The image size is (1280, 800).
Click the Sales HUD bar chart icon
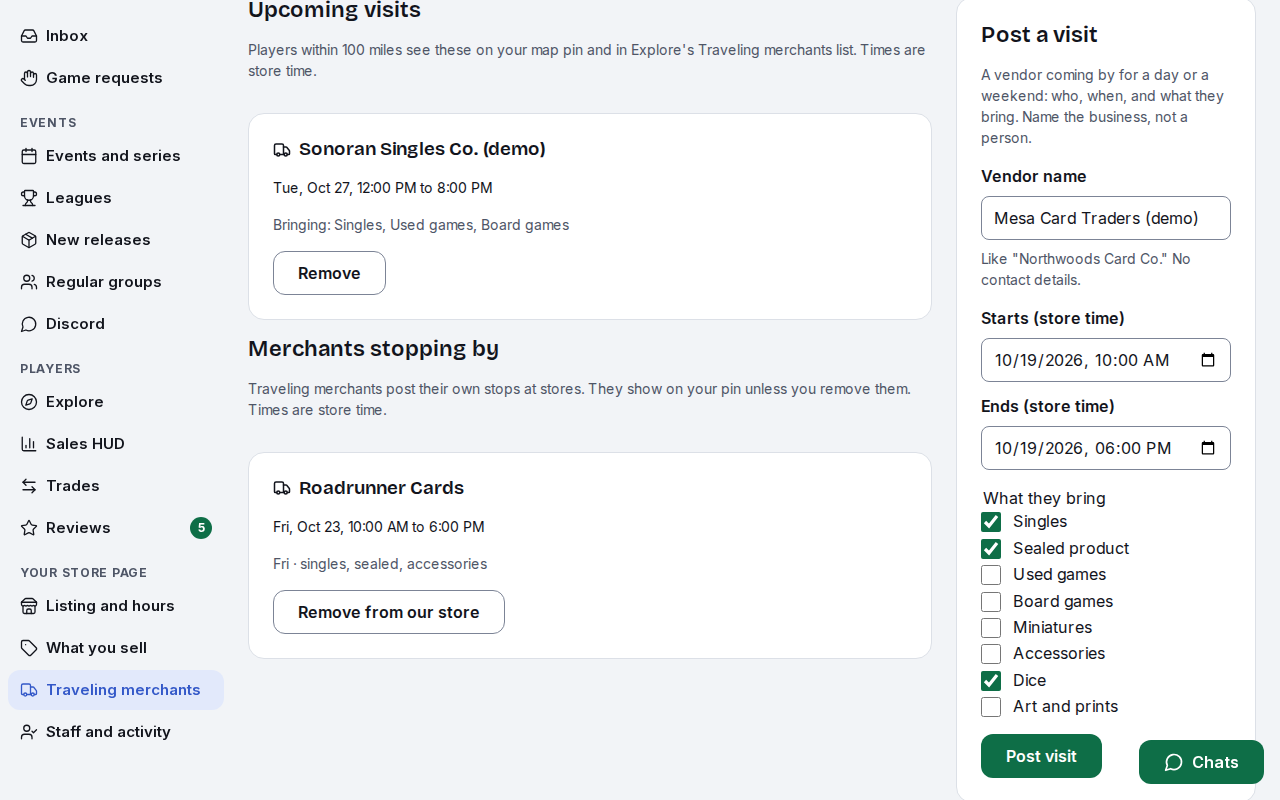(x=29, y=444)
